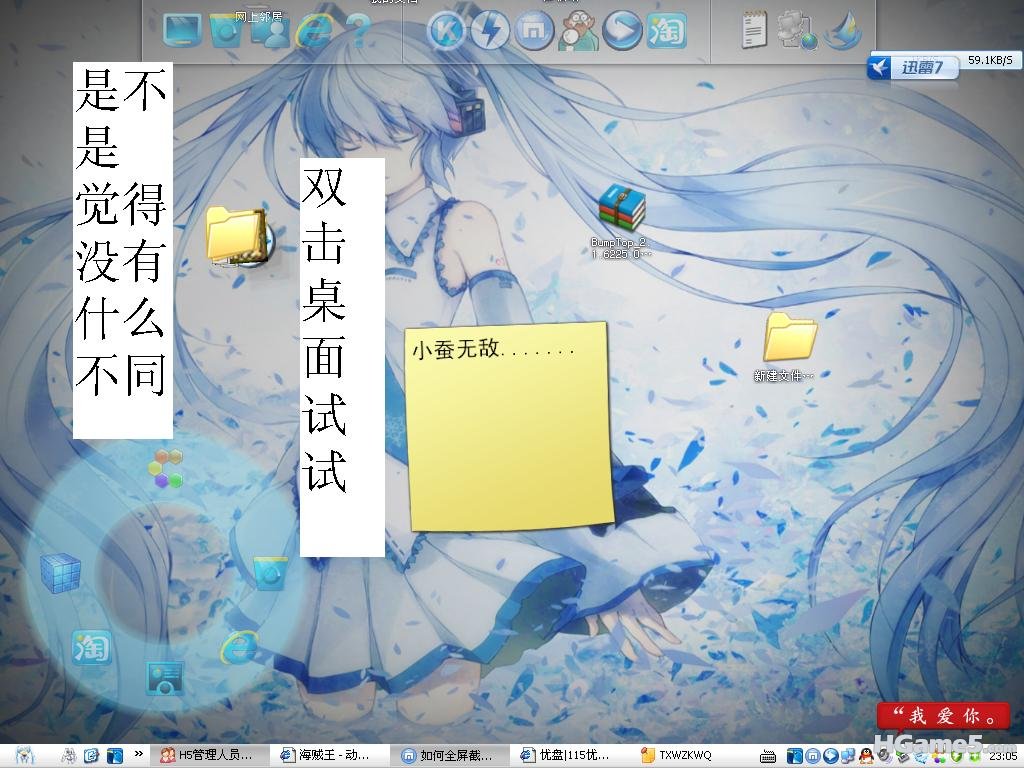Image resolution: width=1024 pixels, height=768 pixels.
Task: Open the notepad icon in the top dock
Action: [x=754, y=29]
